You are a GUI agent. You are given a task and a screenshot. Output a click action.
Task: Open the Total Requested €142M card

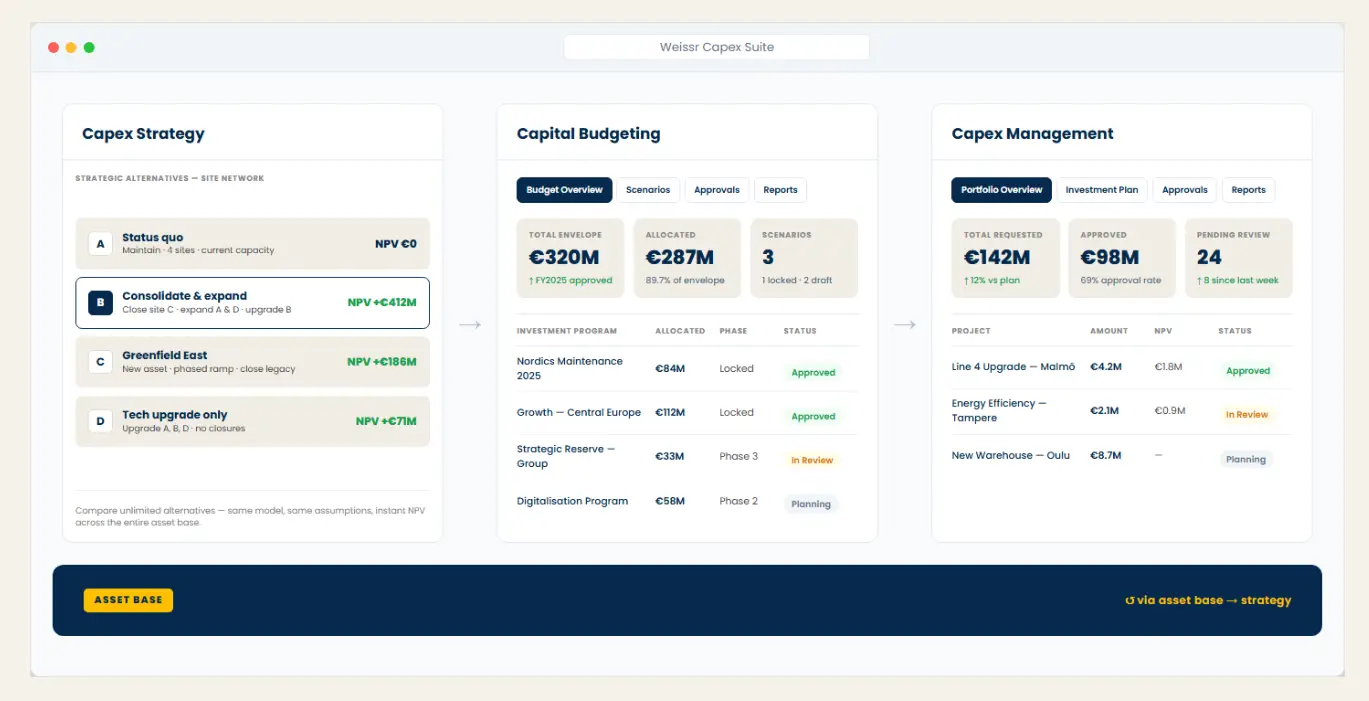(x=1005, y=258)
